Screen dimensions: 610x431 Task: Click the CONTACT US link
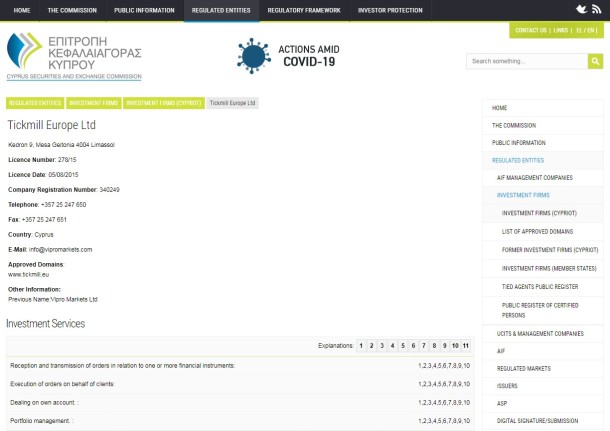pyautogui.click(x=531, y=30)
